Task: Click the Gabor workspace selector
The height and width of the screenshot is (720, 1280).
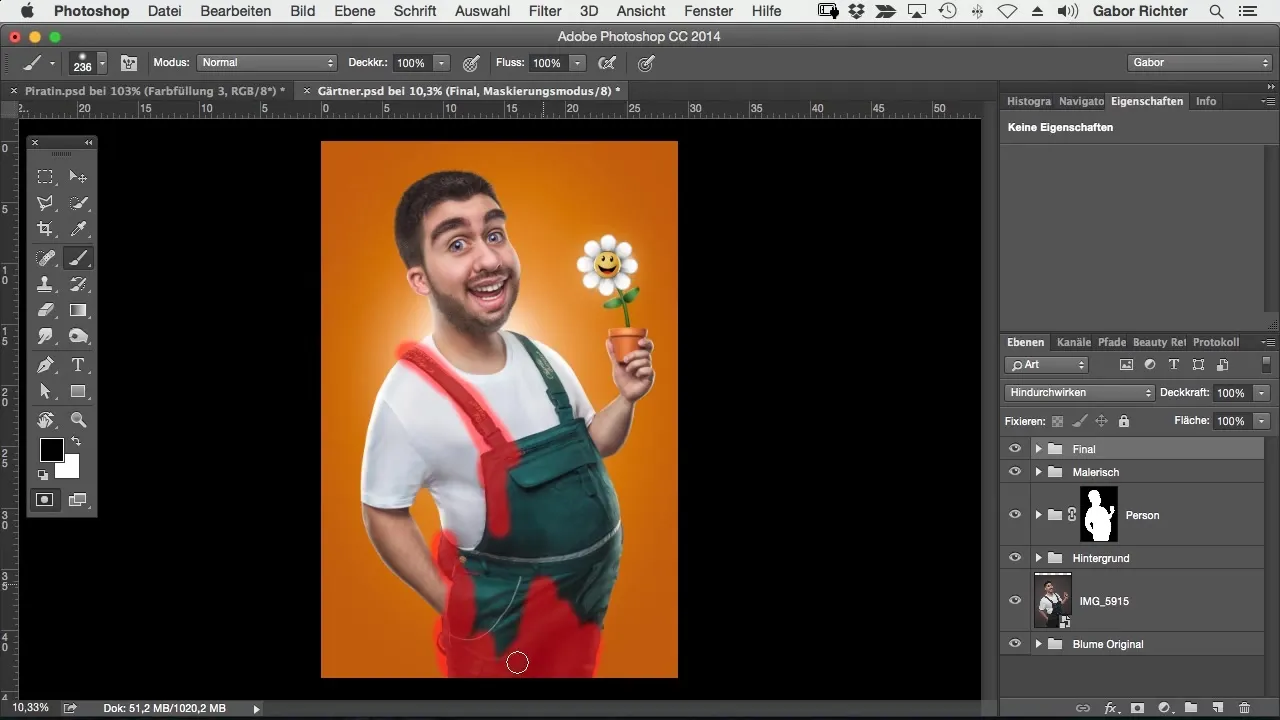Action: click(x=1199, y=63)
